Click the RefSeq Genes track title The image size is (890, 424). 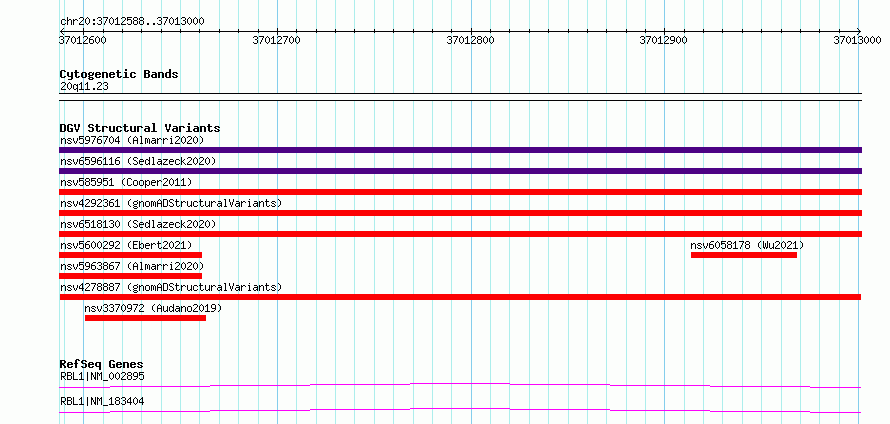coord(102,364)
